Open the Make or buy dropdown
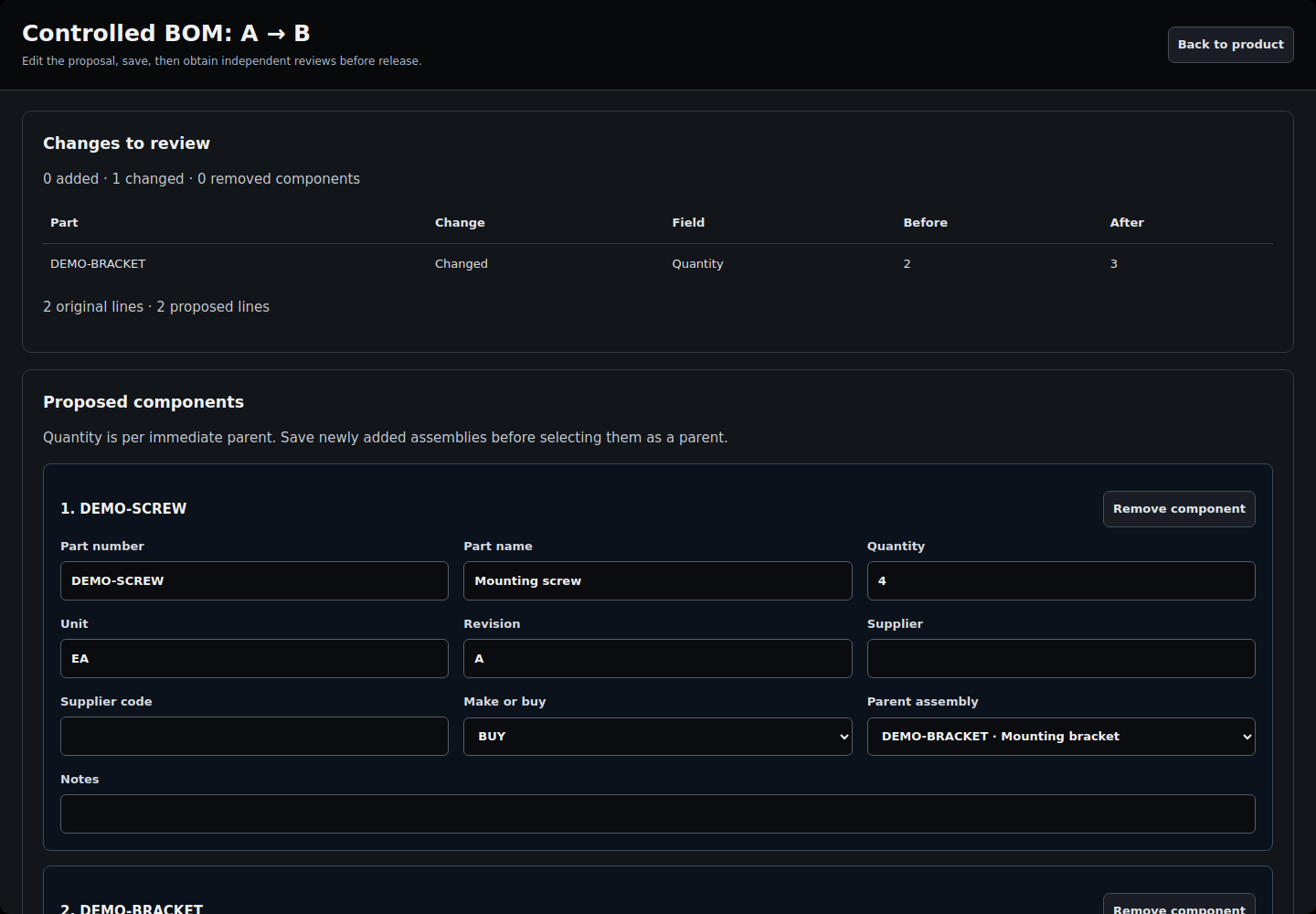 point(657,737)
